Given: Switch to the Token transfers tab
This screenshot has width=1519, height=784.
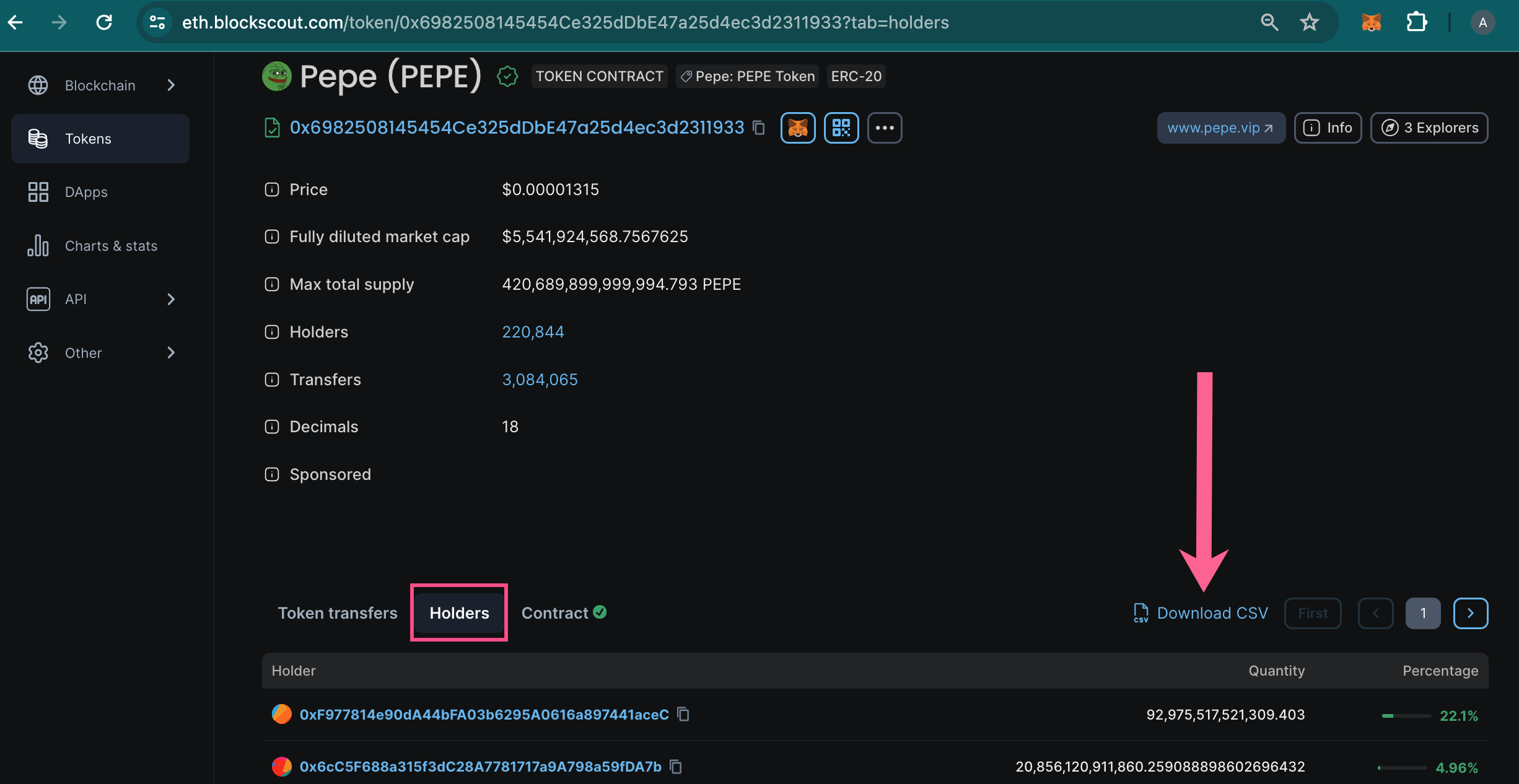Looking at the screenshot, I should (338, 613).
